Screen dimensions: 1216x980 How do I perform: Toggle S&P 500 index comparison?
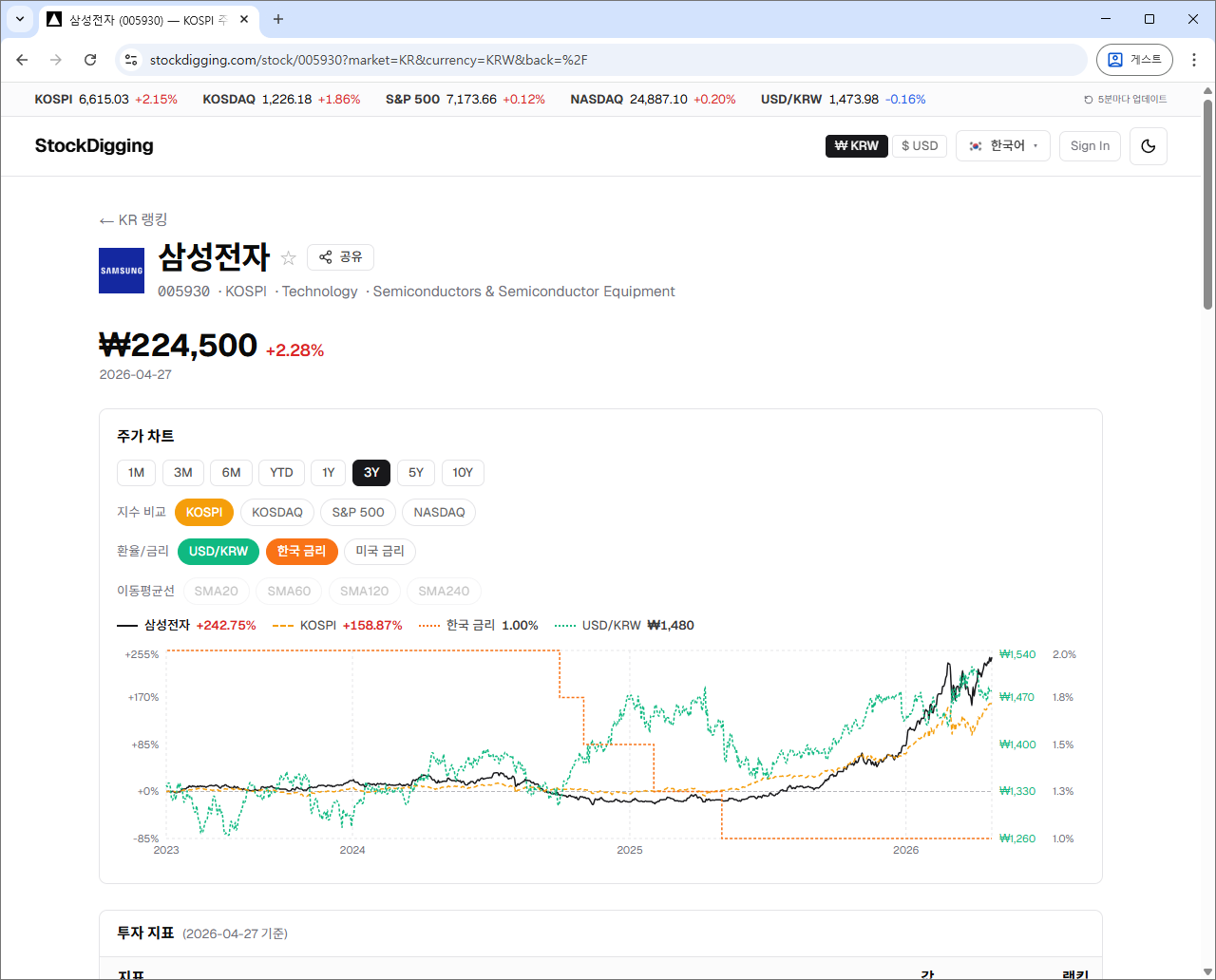click(358, 513)
